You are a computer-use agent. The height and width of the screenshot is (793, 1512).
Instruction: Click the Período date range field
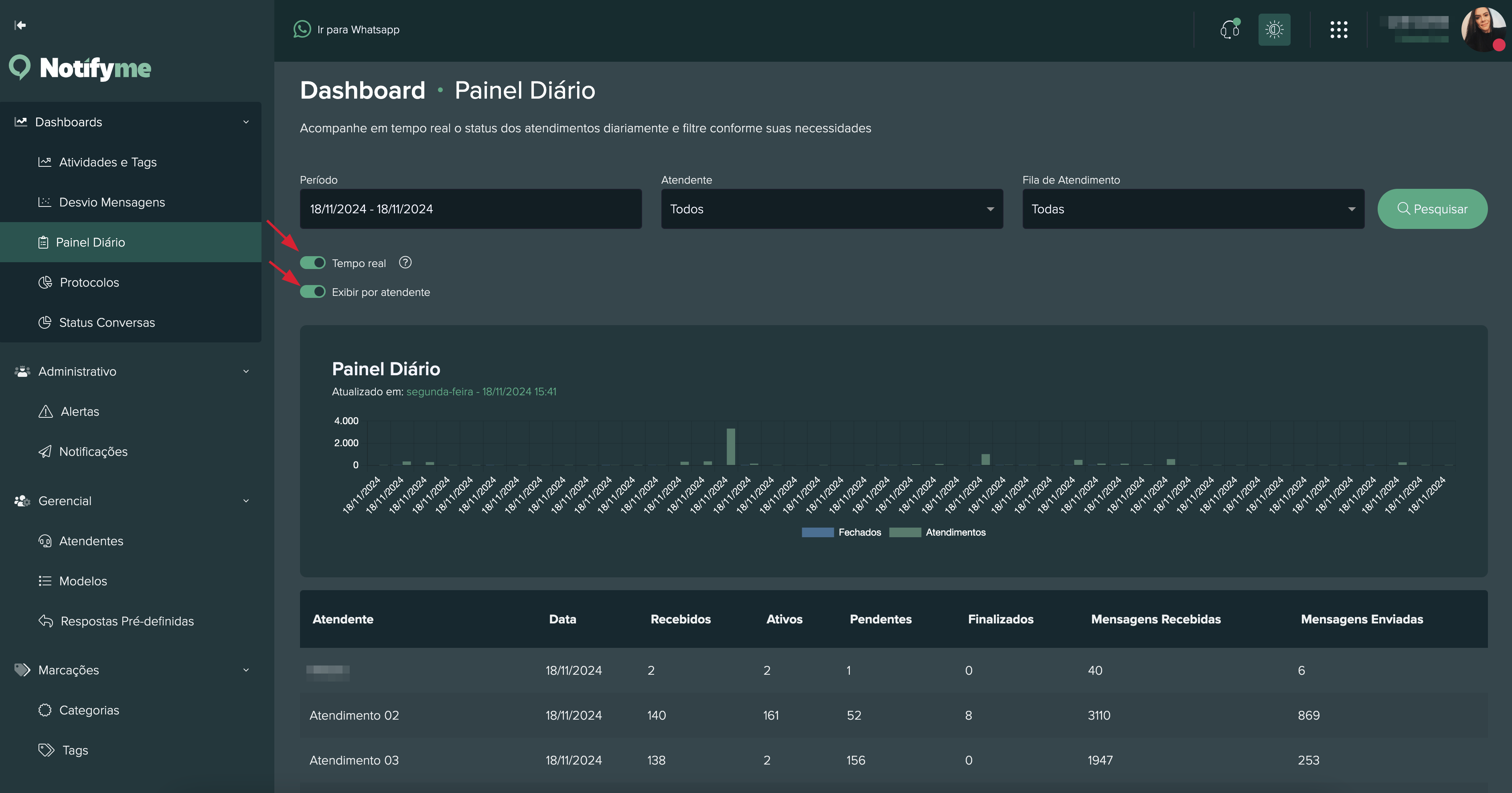click(470, 209)
